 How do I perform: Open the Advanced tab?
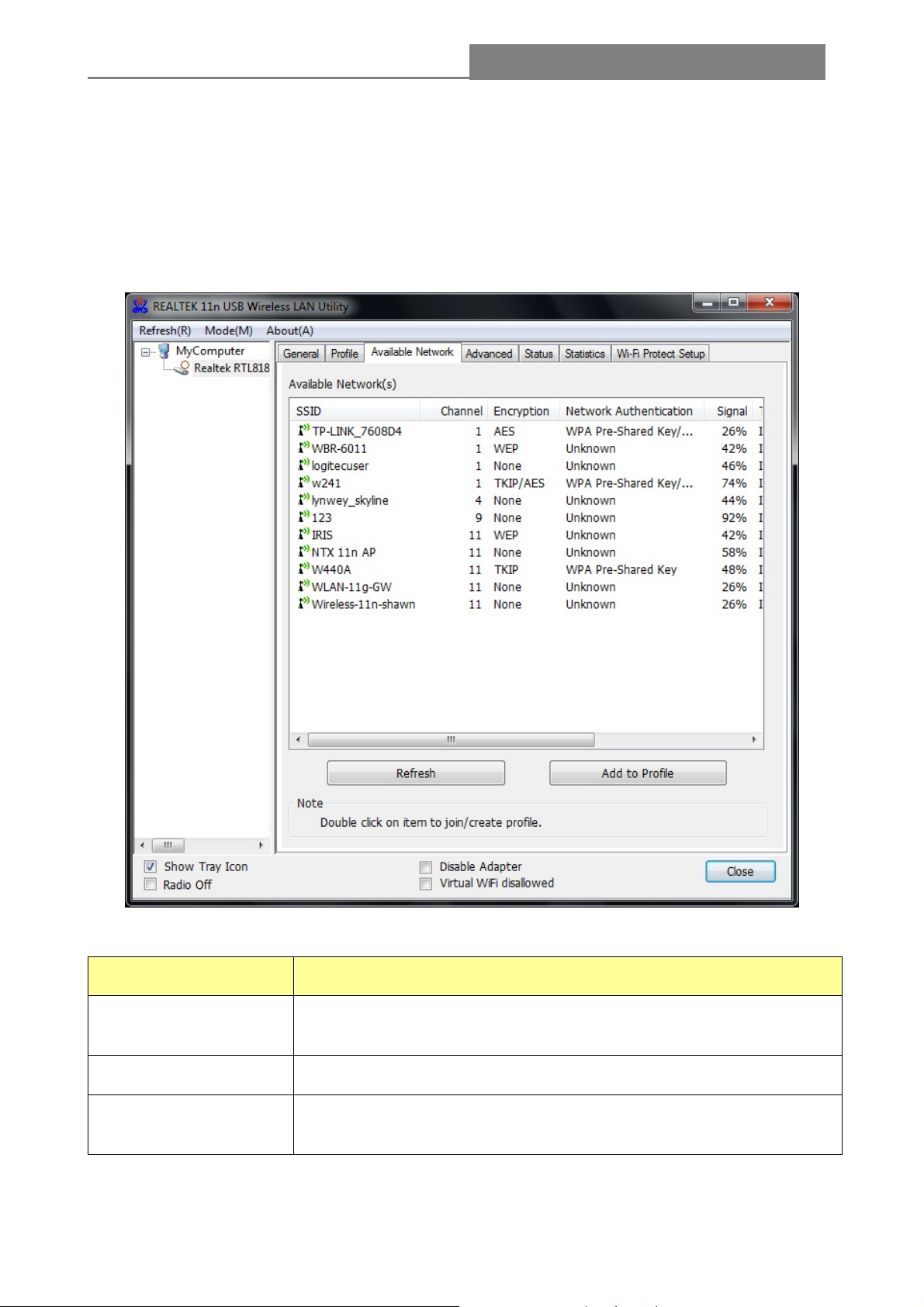pos(489,354)
